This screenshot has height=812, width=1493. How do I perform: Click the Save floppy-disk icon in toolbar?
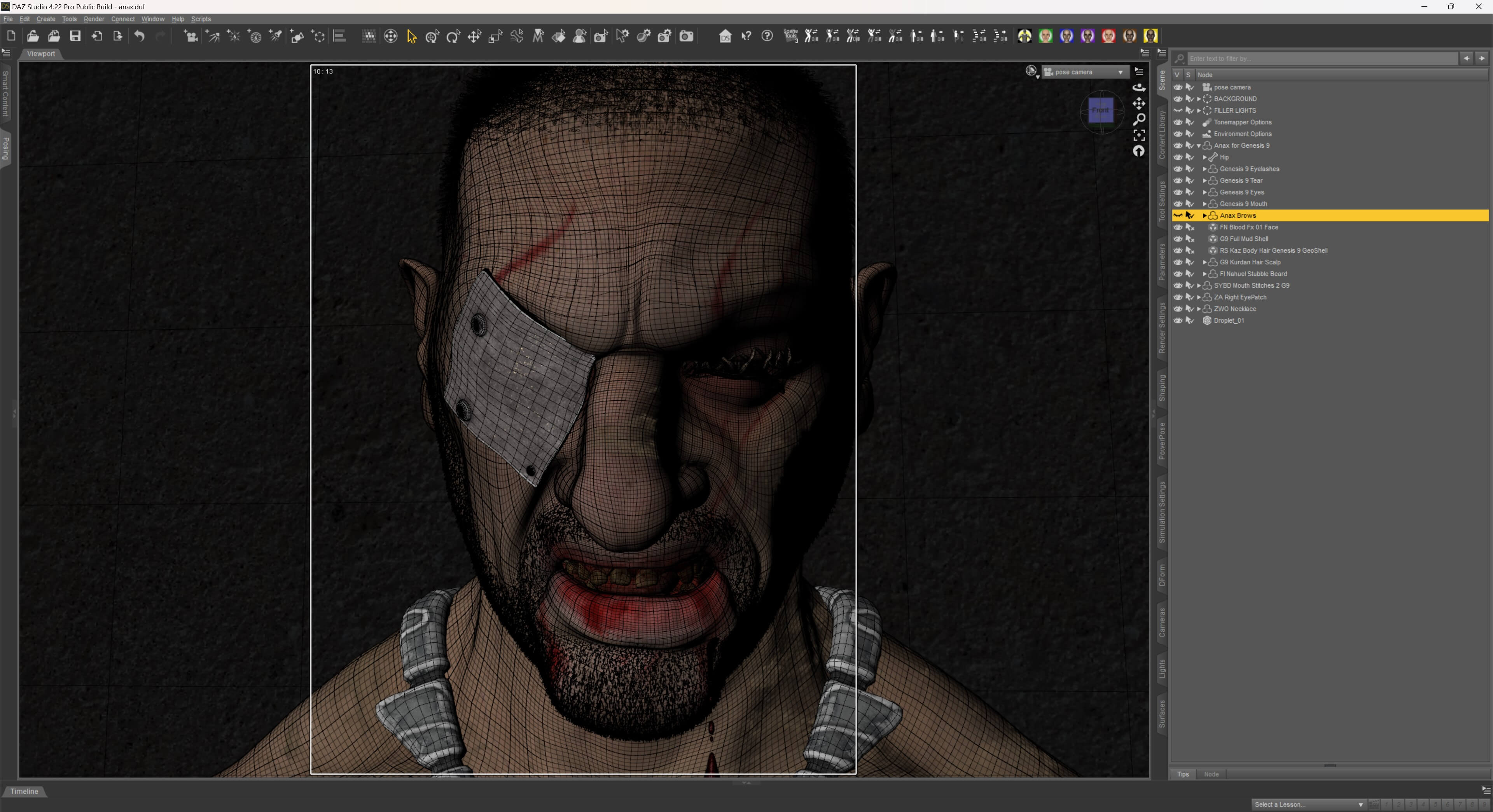click(x=75, y=36)
